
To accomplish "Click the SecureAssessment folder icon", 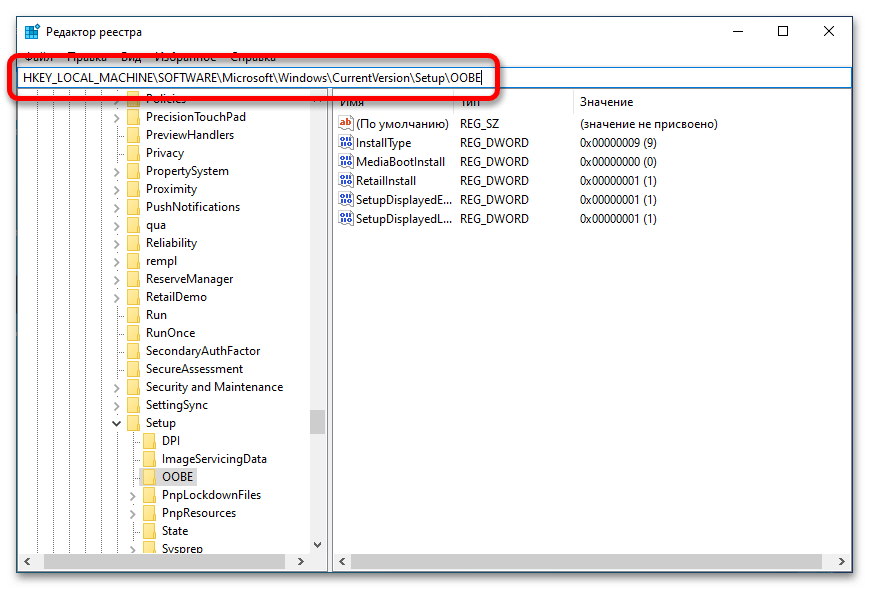I will pos(133,369).
